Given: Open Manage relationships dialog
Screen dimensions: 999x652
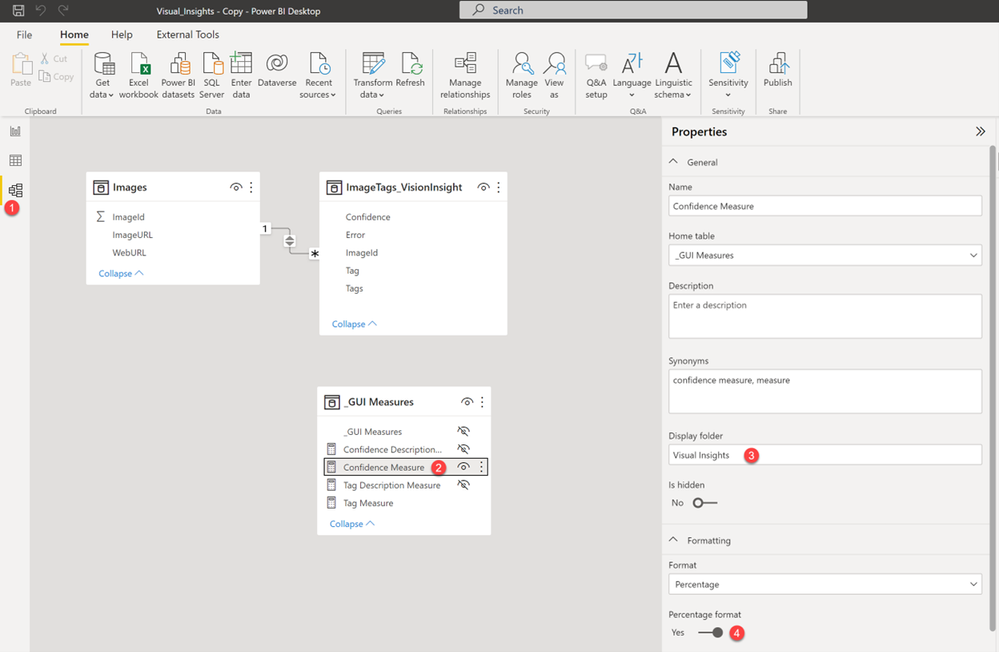Looking at the screenshot, I should [465, 75].
